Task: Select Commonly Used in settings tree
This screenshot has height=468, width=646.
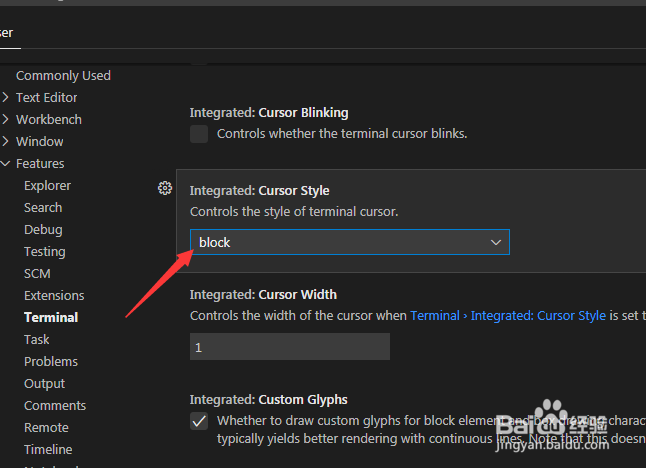Action: point(63,75)
